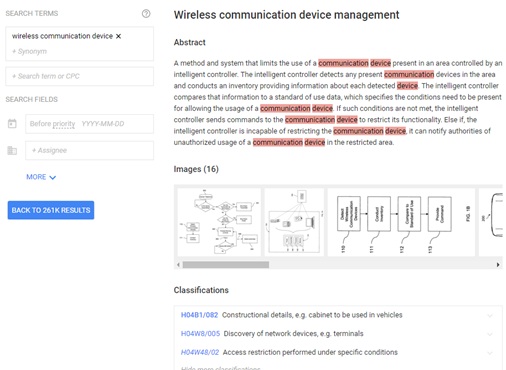The image size is (506, 370).
Task: Click 'Constructional details, e.g. cabinet' description text
Action: click(312, 315)
